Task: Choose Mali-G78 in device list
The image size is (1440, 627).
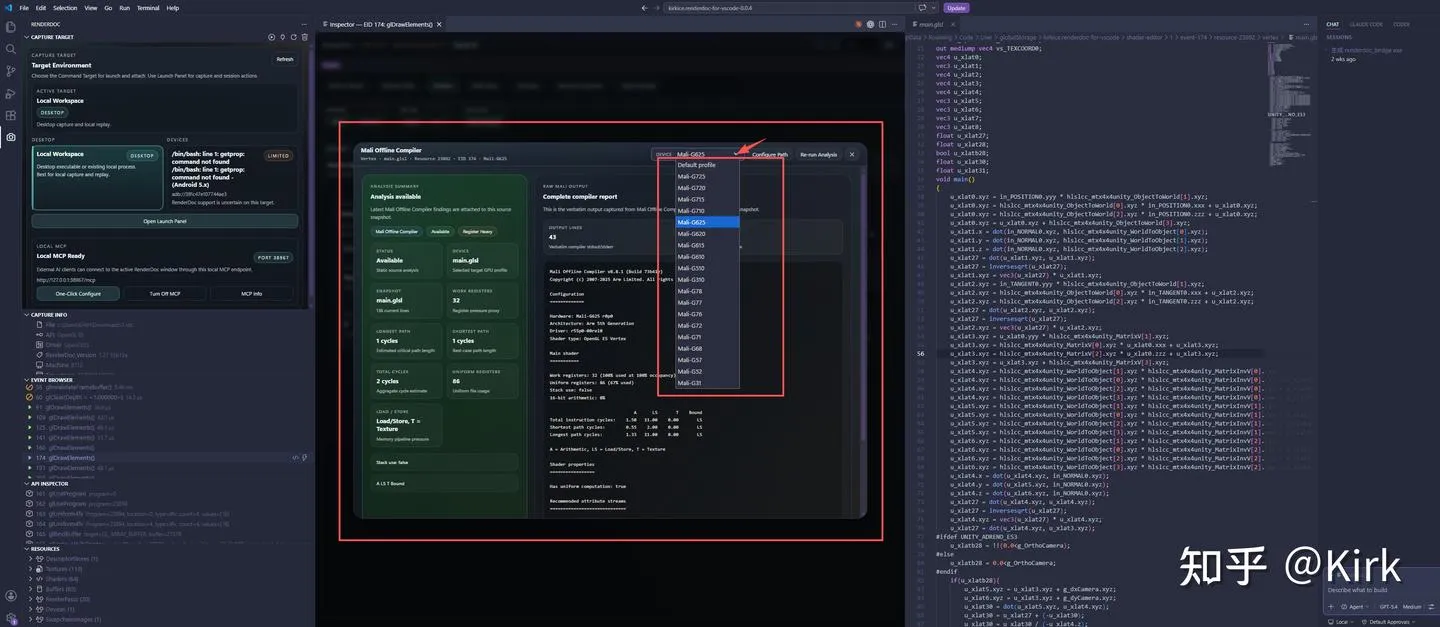Action: [x=708, y=291]
